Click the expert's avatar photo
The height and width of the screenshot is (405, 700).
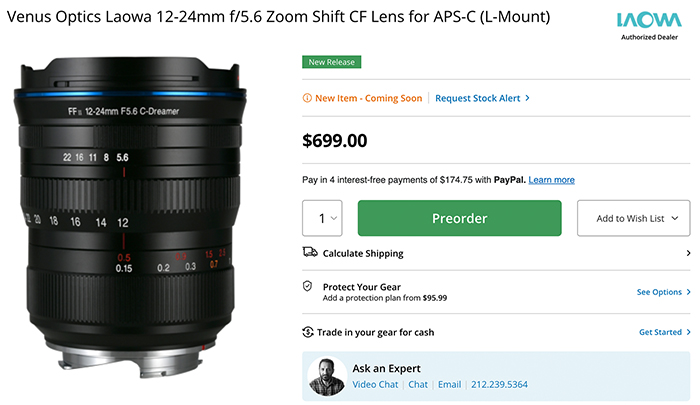point(328,376)
